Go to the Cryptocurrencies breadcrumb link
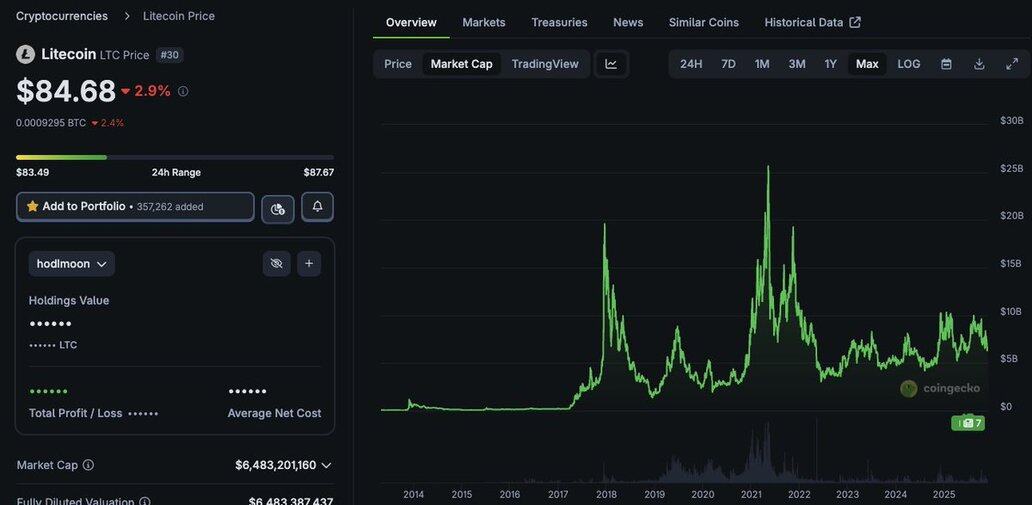 62,16
